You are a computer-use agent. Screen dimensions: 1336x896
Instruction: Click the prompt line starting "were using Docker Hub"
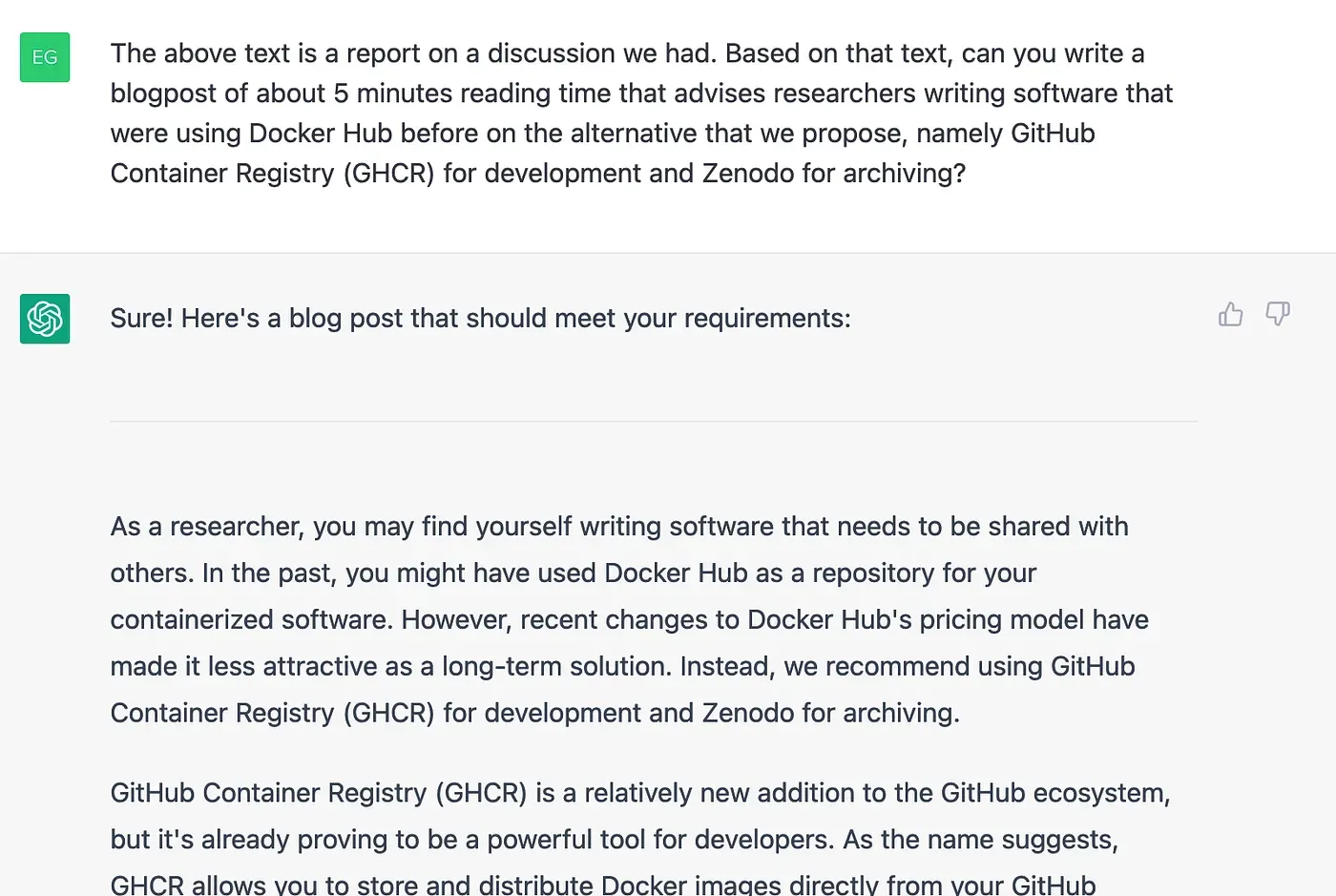tap(602, 134)
